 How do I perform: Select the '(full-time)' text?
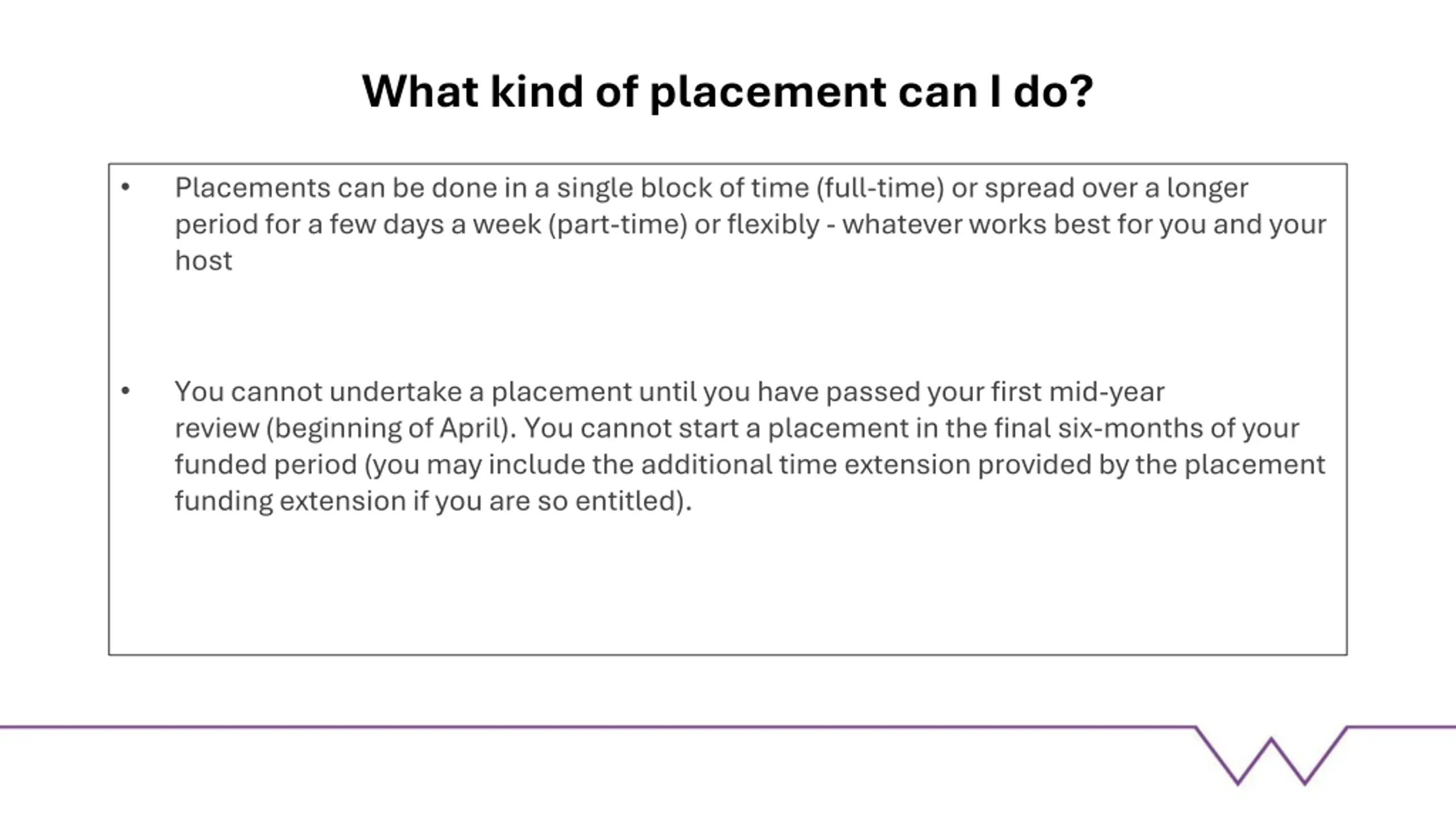880,188
